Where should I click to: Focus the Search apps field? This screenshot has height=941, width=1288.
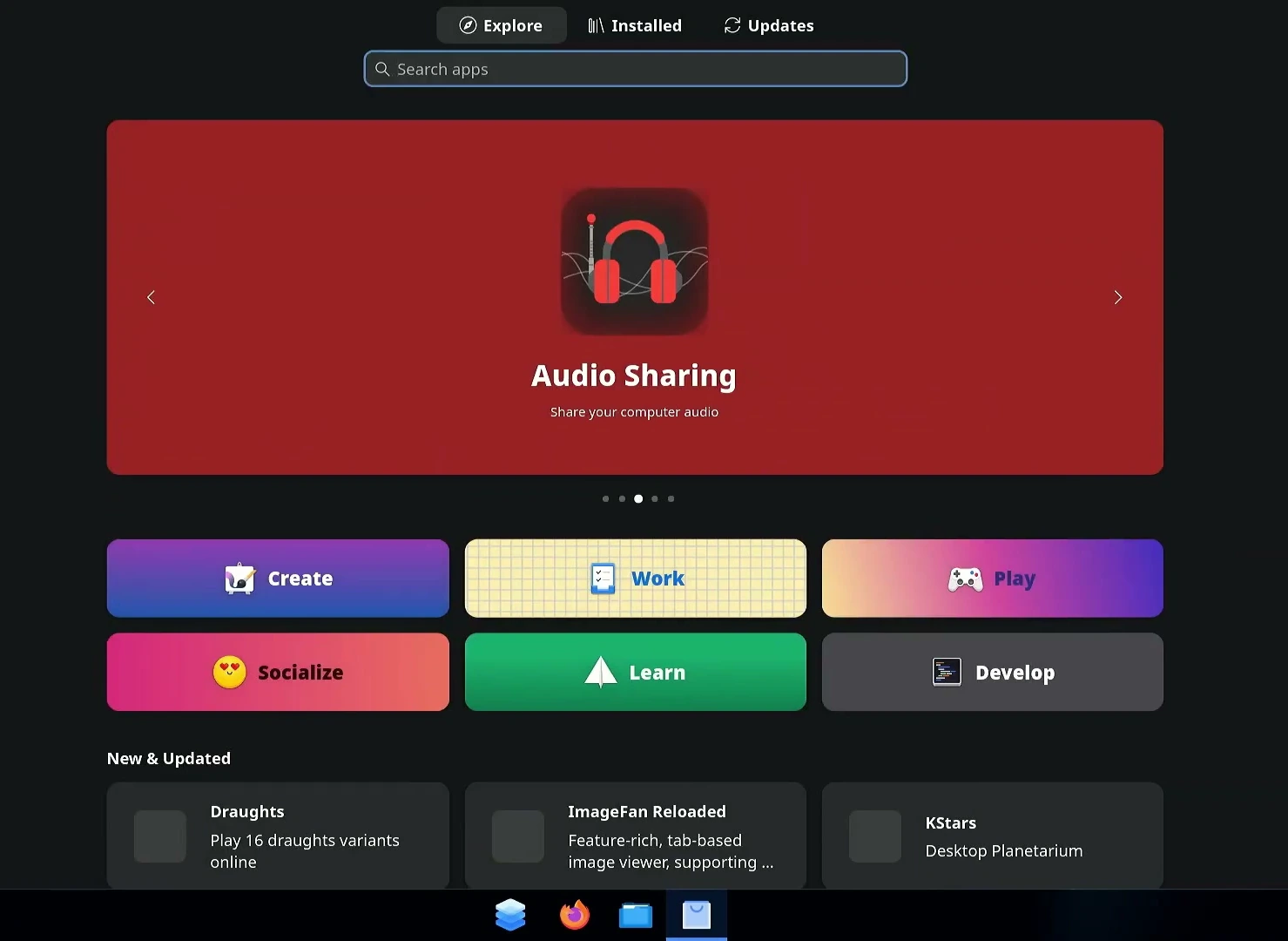pos(636,69)
